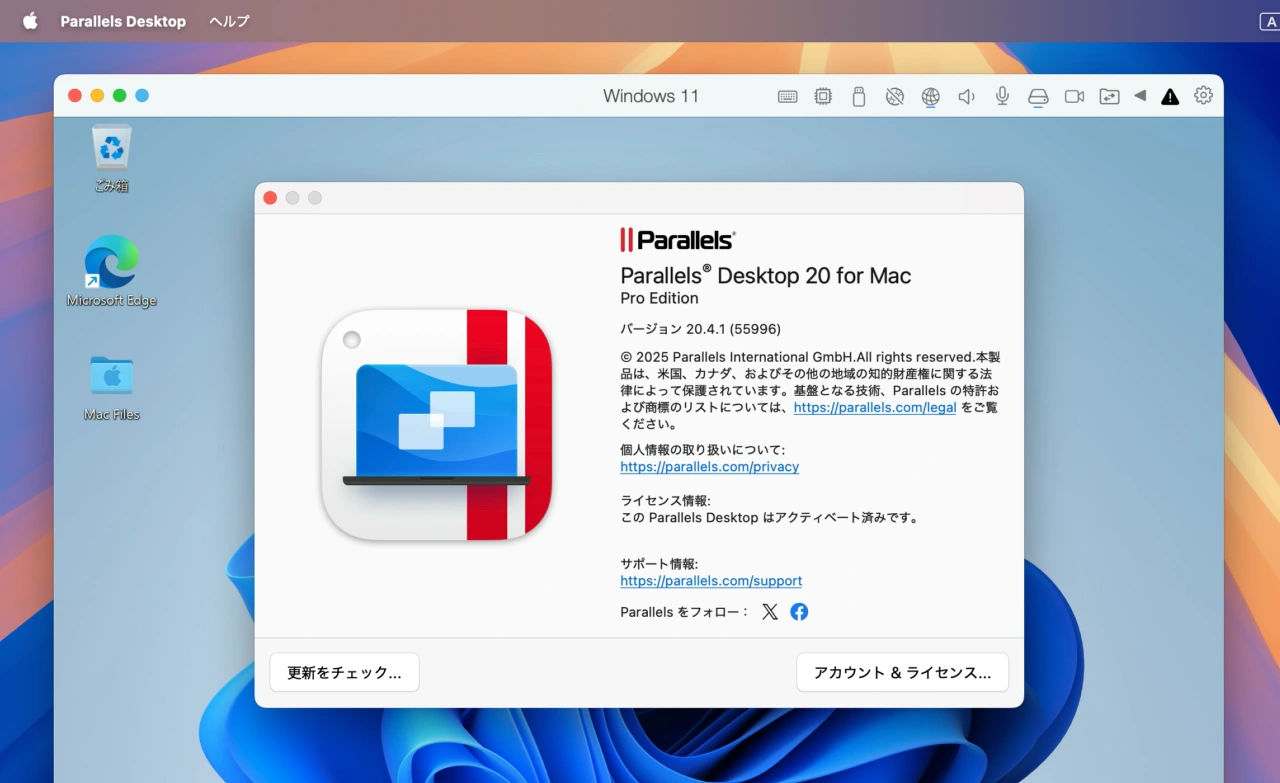1280x783 pixels.
Task: Click the hard disk toolbar icon
Action: (1038, 95)
